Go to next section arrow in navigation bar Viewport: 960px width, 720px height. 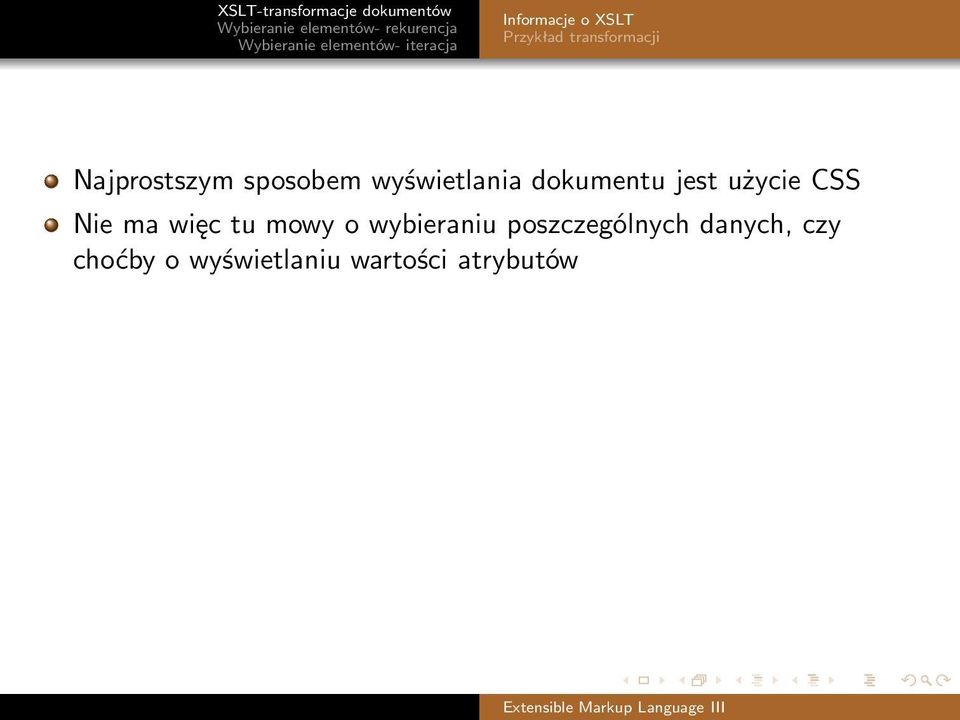(831, 680)
